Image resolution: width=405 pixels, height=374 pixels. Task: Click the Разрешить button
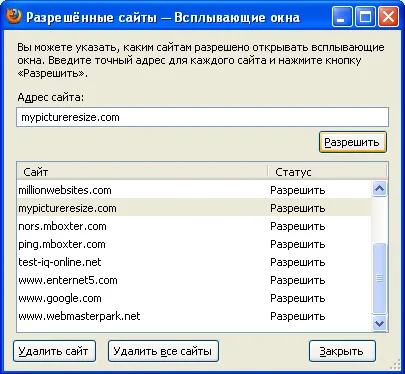pos(353,142)
